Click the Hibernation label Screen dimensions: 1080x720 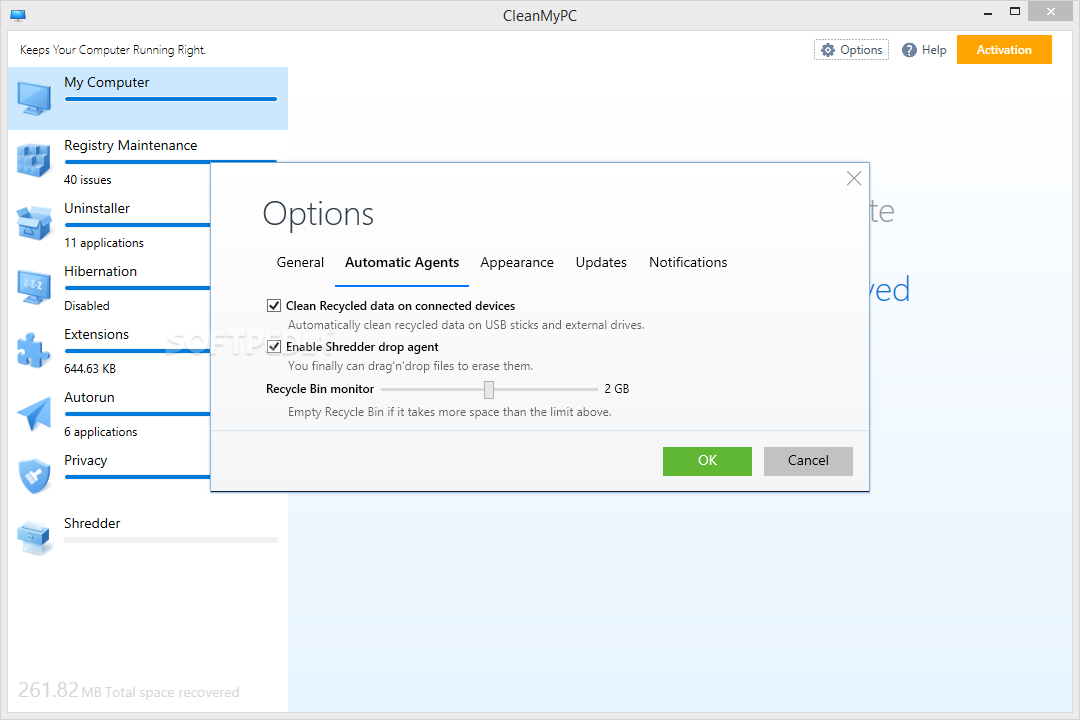tap(100, 271)
